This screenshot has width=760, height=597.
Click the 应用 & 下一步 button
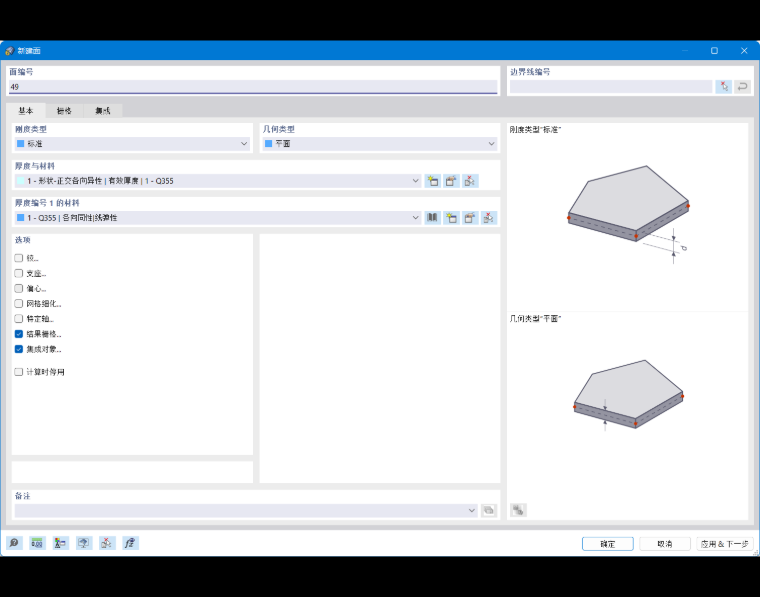(x=725, y=544)
